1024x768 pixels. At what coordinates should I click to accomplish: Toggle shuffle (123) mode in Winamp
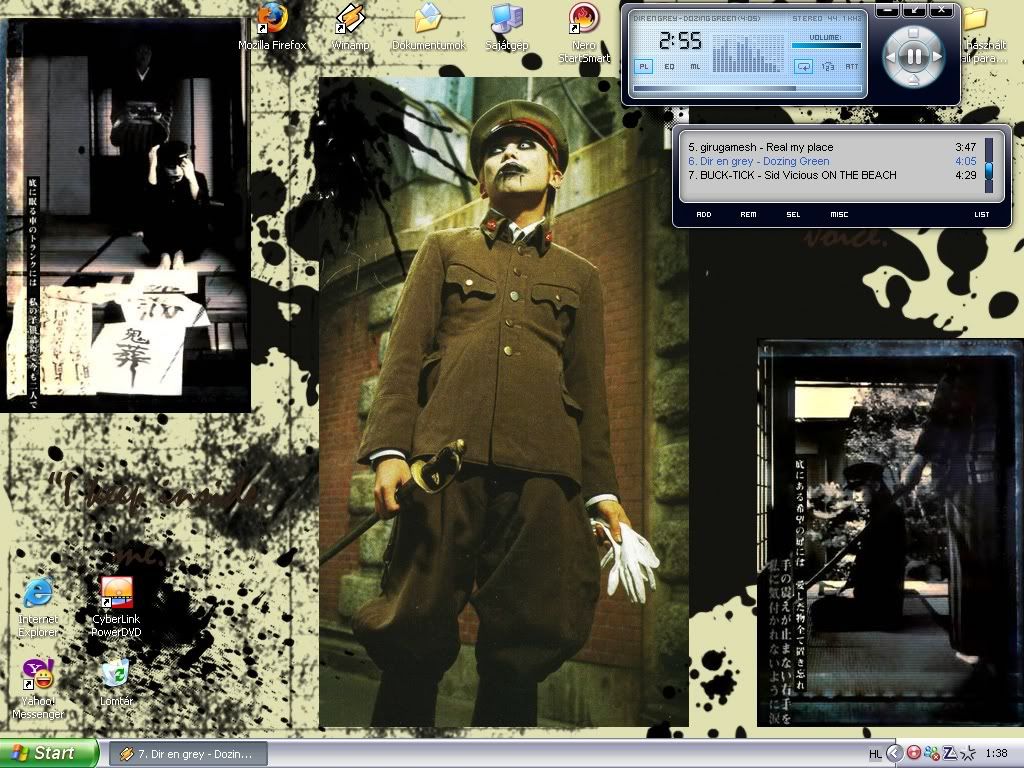coord(827,66)
